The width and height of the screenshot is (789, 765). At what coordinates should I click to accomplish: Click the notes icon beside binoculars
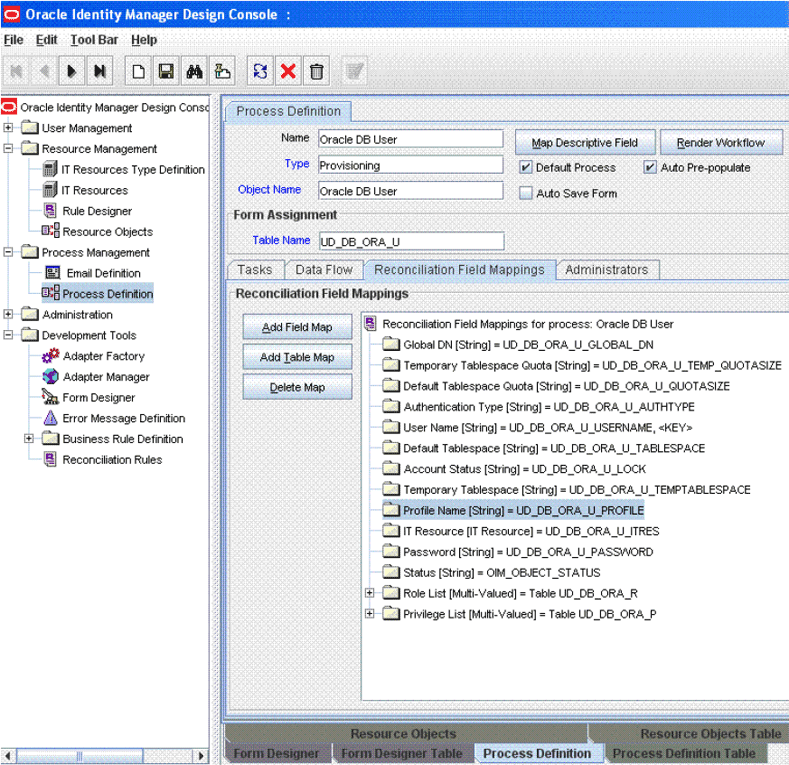tap(222, 71)
